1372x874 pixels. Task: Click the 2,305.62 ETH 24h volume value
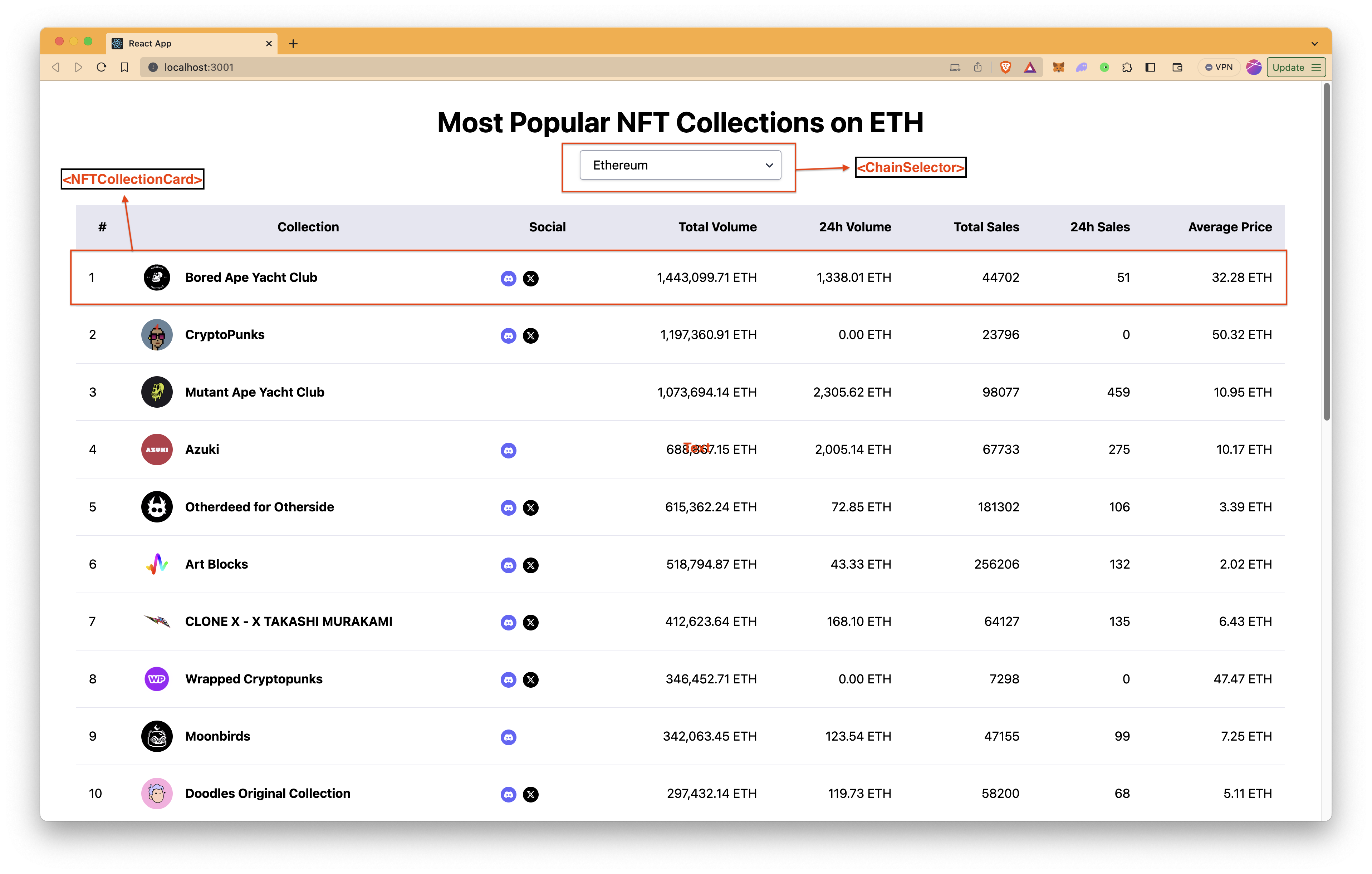click(x=852, y=392)
